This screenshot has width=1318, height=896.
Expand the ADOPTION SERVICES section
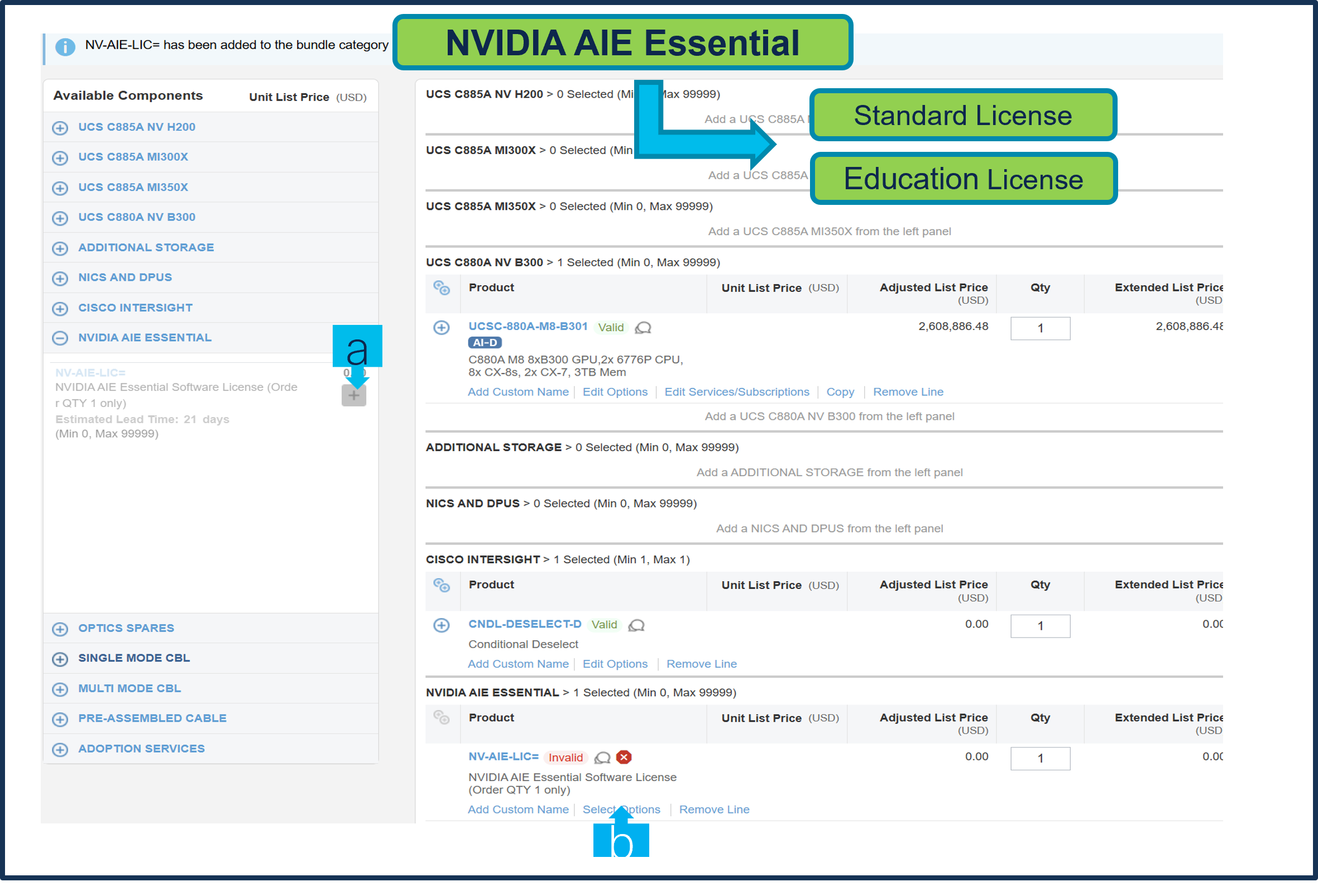[60, 749]
